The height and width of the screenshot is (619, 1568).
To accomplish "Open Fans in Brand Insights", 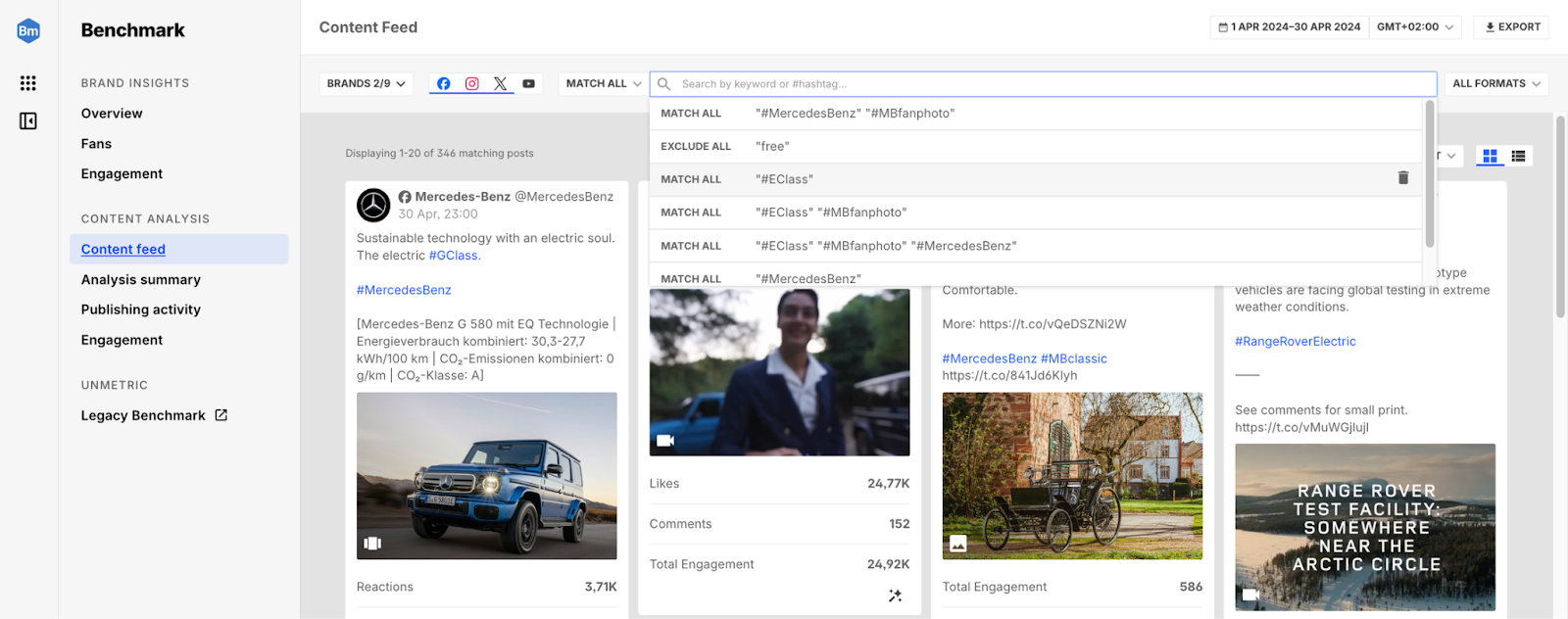I will pos(96,144).
